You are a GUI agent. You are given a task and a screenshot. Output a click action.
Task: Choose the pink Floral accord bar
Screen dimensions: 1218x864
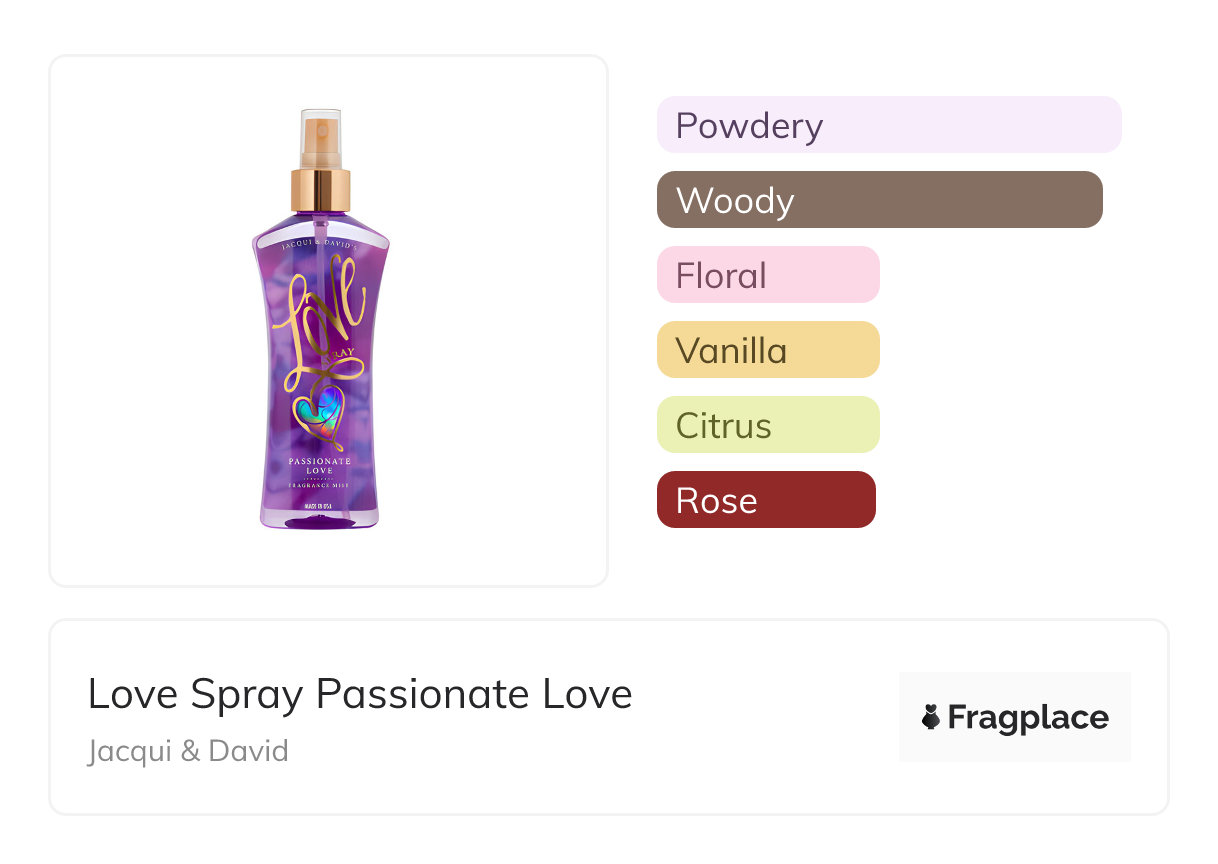click(768, 275)
